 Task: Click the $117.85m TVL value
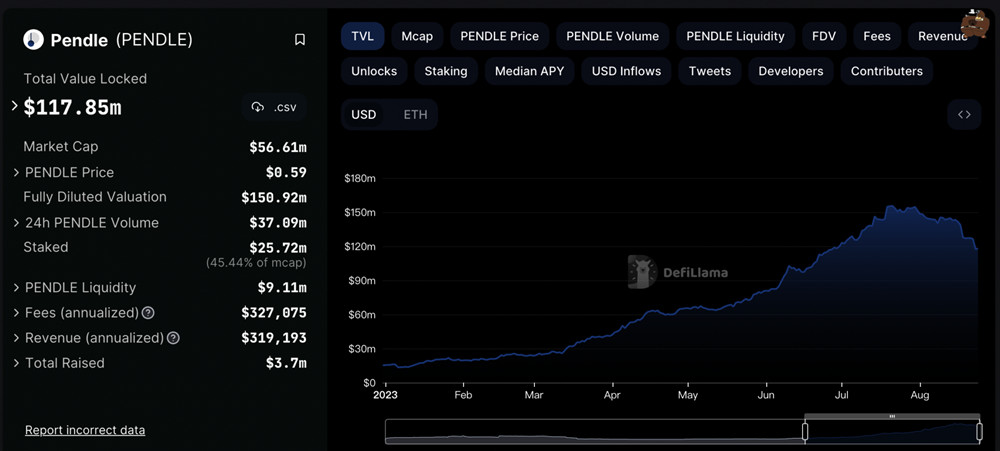[x=73, y=108]
